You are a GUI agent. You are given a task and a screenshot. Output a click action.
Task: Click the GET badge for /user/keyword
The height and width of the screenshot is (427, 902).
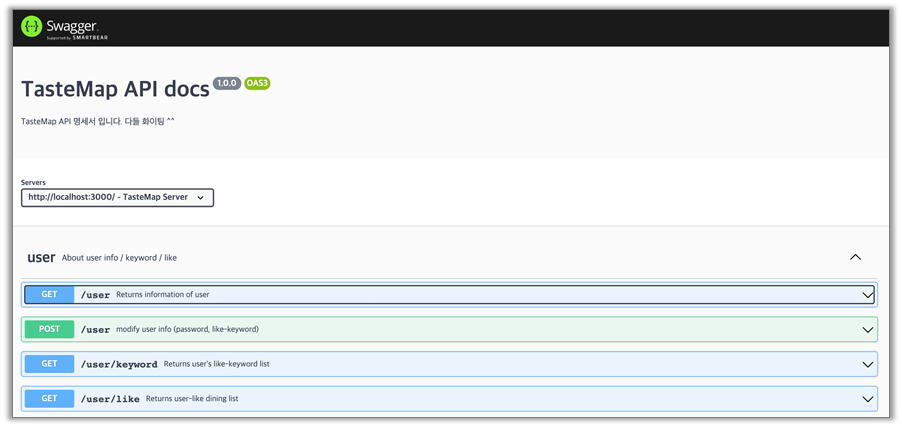(49, 364)
